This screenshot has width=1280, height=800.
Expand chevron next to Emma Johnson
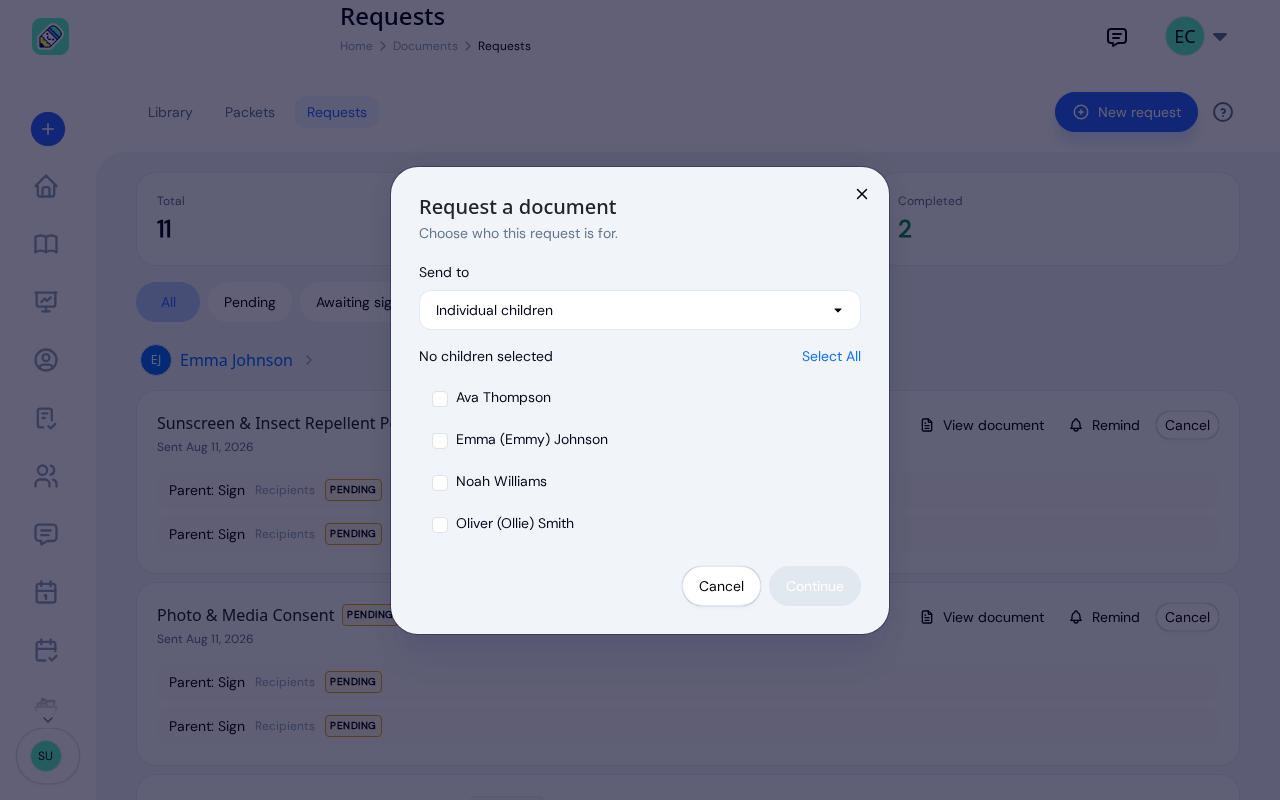point(309,360)
